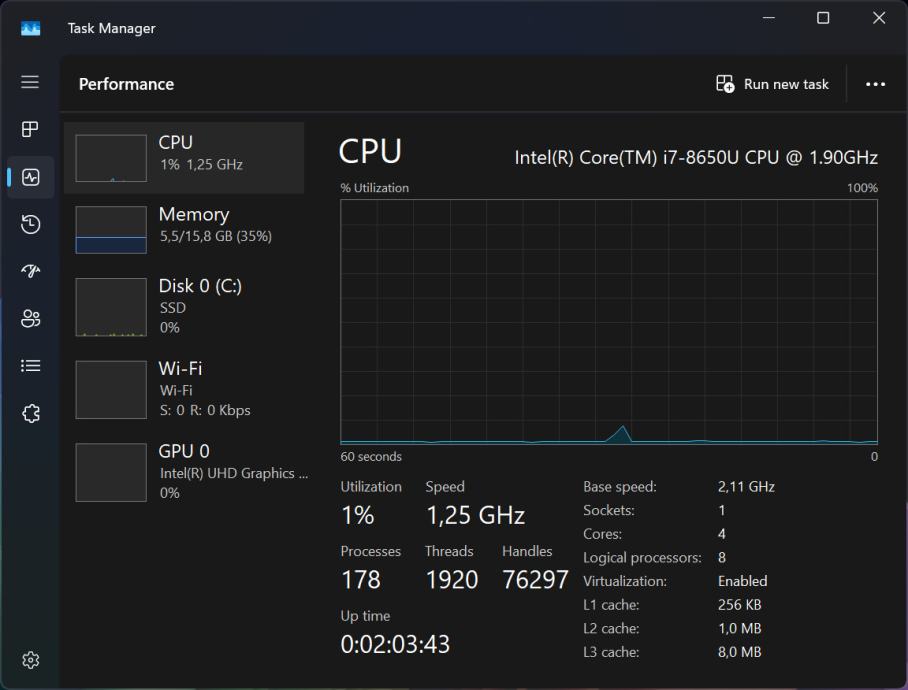The height and width of the screenshot is (690, 908).
Task: Click the Memory usage mini graph
Action: coord(111,230)
